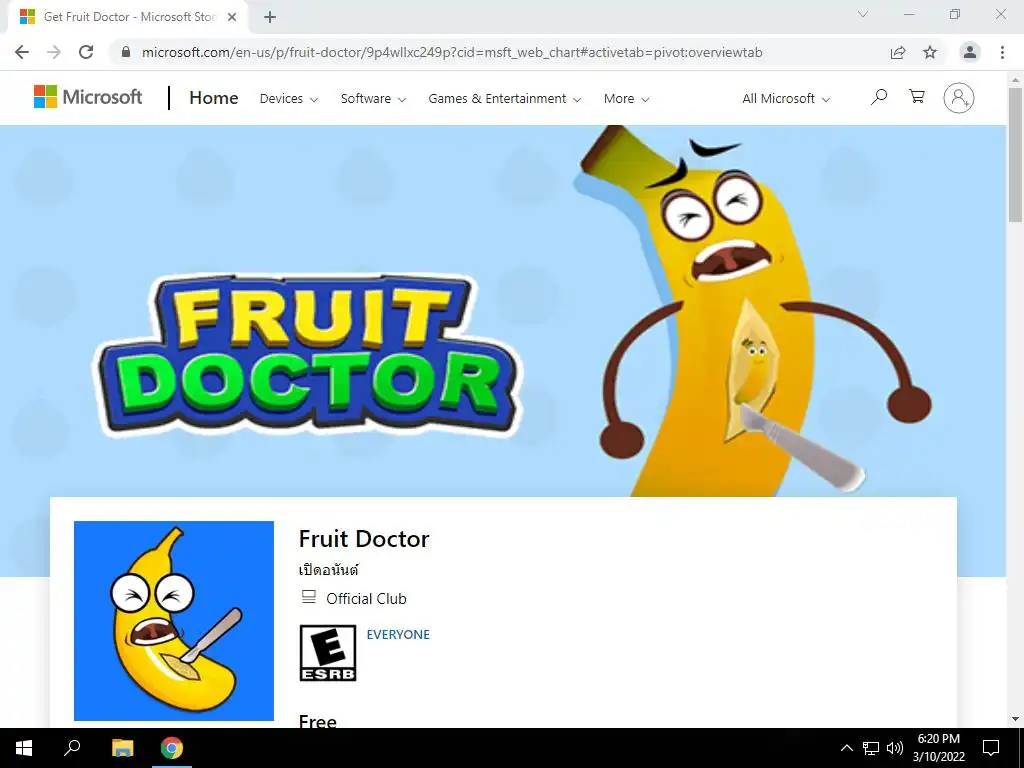
Task: Click the scrollbar up arrow
Action: pos(1016,79)
